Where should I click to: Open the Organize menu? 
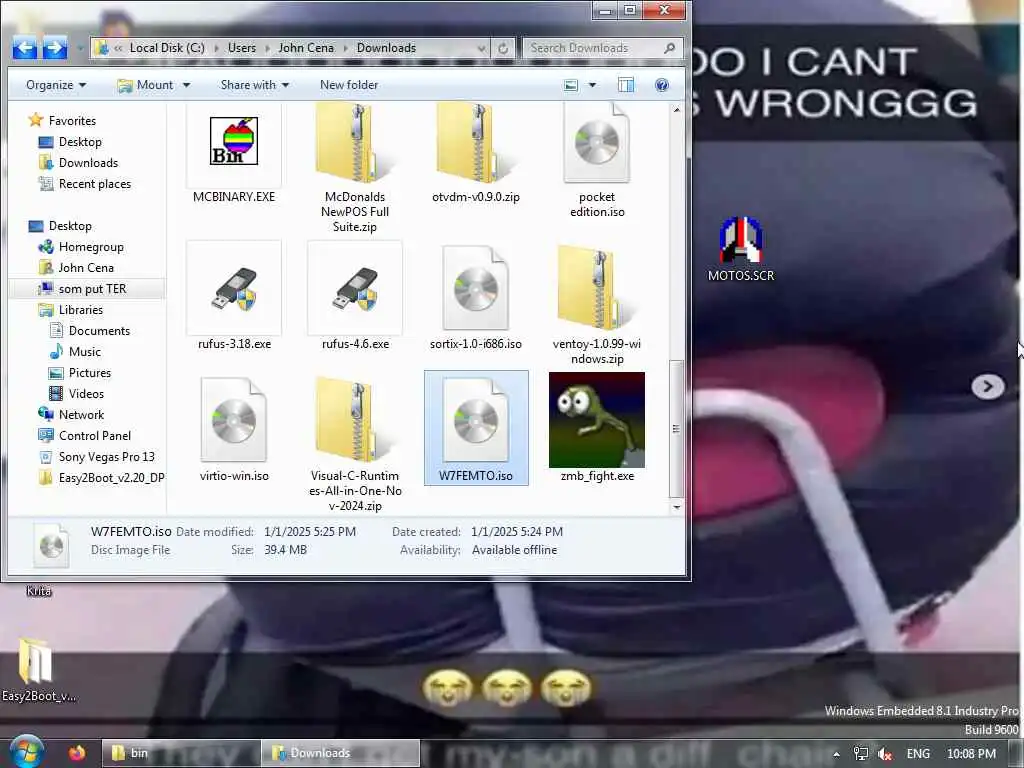coord(56,85)
